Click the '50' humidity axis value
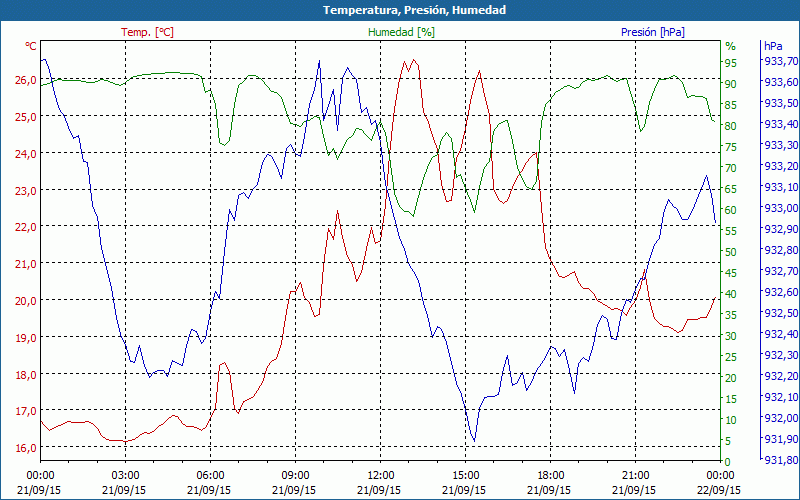Image resolution: width=800 pixels, height=500 pixels. coord(731,252)
